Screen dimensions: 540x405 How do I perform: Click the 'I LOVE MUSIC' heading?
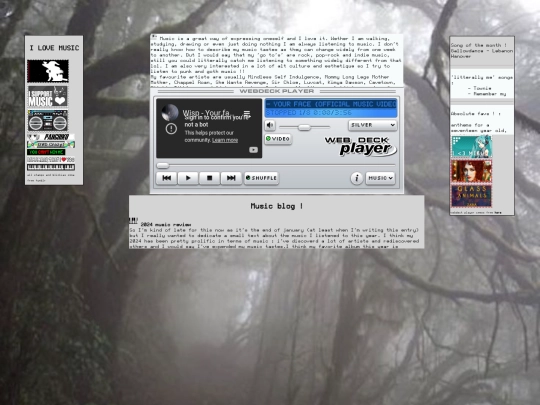point(54,48)
